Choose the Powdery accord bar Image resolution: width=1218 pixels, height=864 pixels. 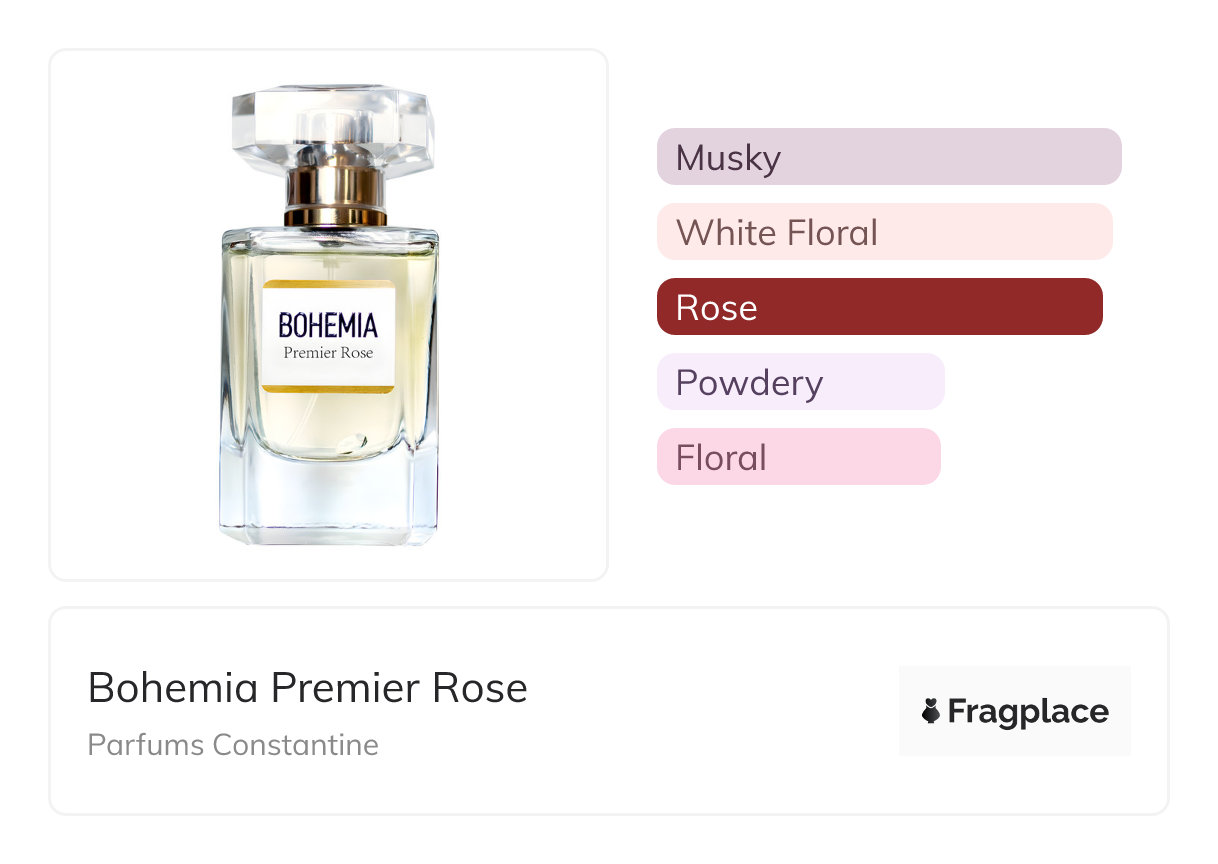pos(800,382)
